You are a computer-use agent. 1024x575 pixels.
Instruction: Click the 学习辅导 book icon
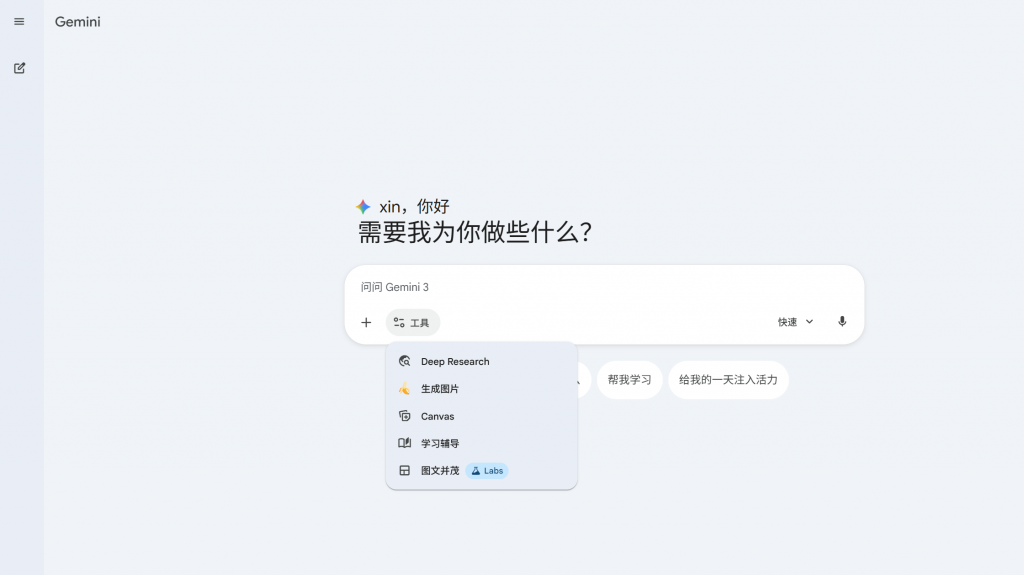click(x=404, y=443)
